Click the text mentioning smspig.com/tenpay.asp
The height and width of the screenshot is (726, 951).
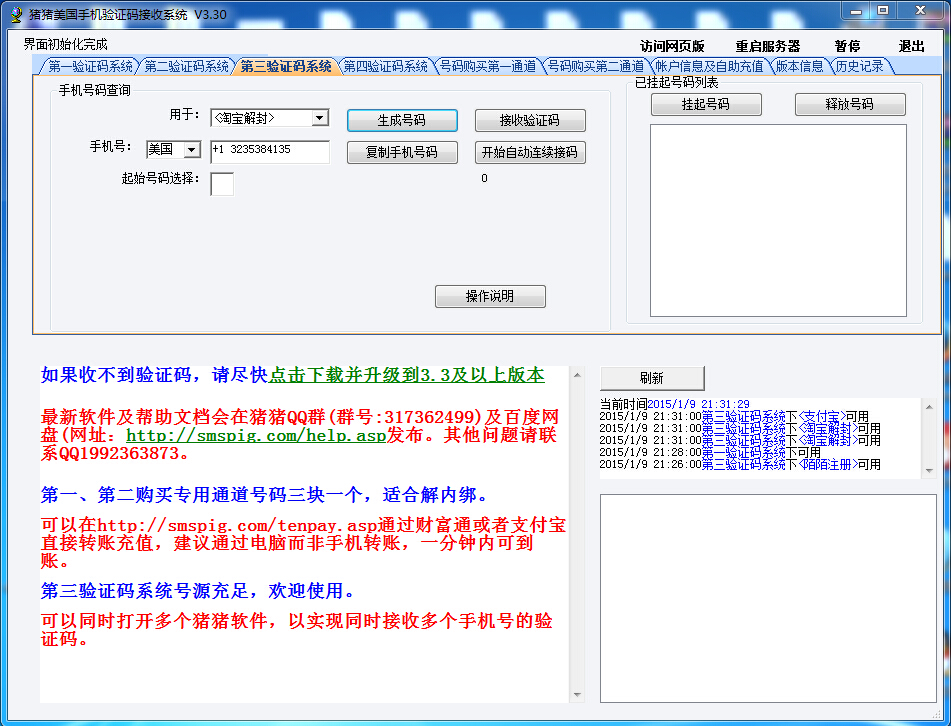(x=303, y=543)
